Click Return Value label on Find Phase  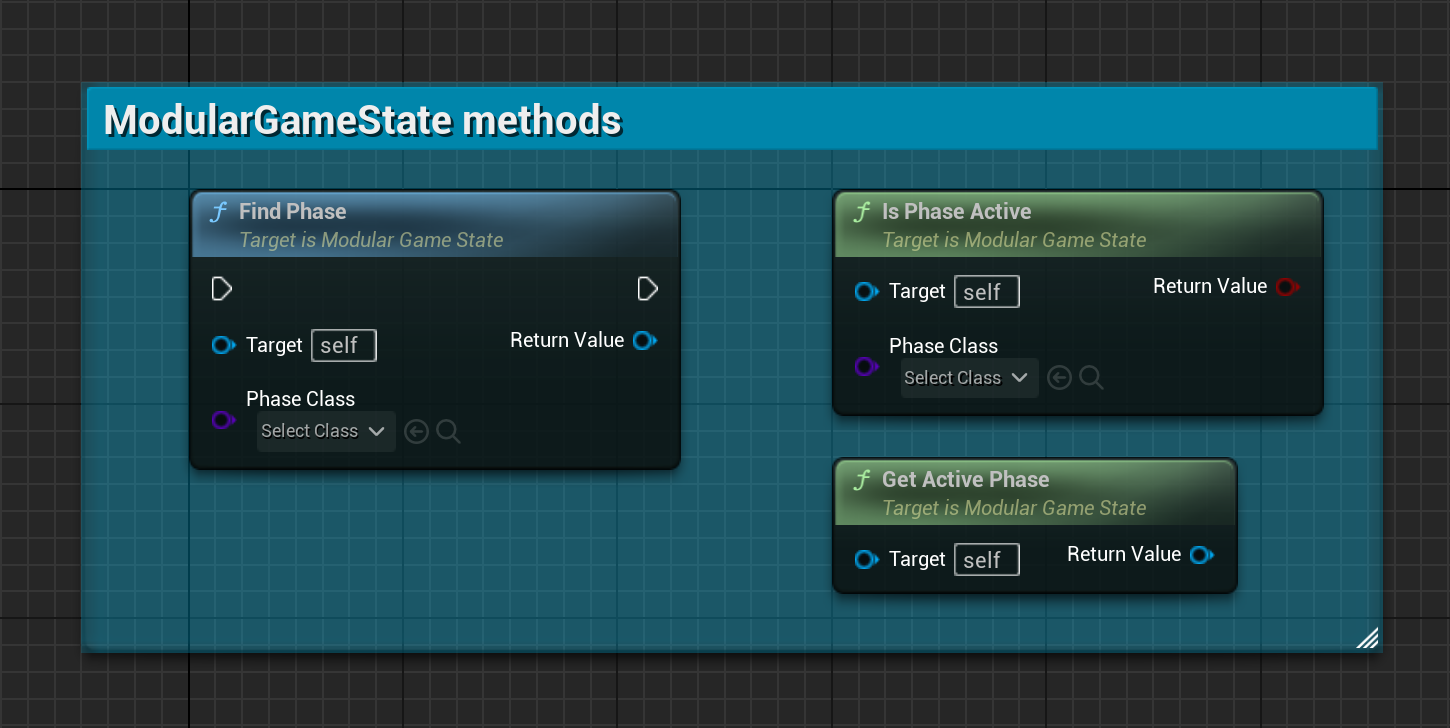click(567, 340)
